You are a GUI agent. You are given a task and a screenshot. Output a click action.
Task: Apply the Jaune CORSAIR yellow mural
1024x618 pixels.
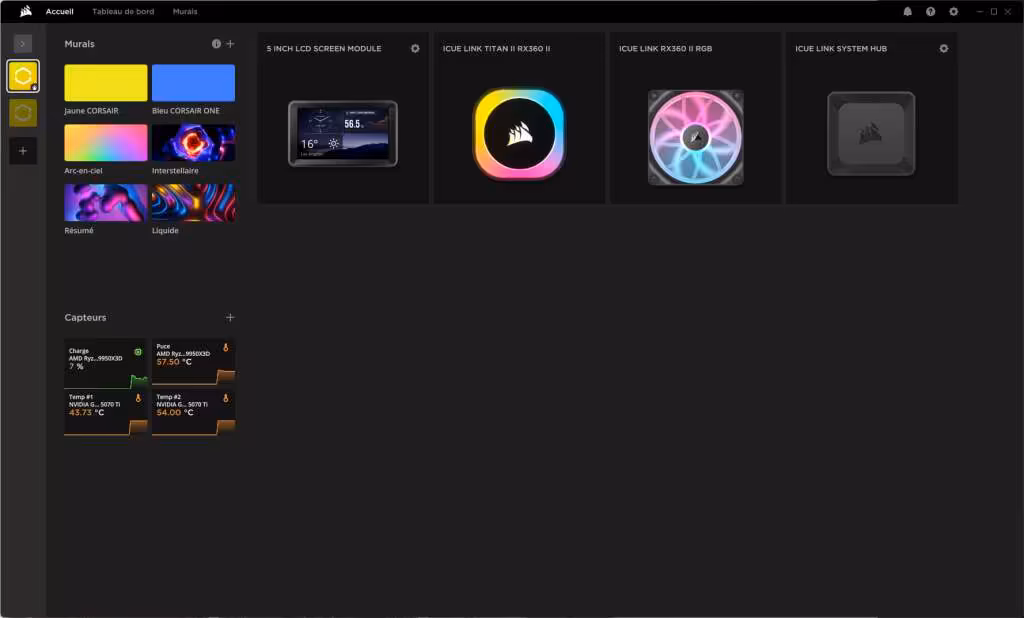tap(106, 83)
